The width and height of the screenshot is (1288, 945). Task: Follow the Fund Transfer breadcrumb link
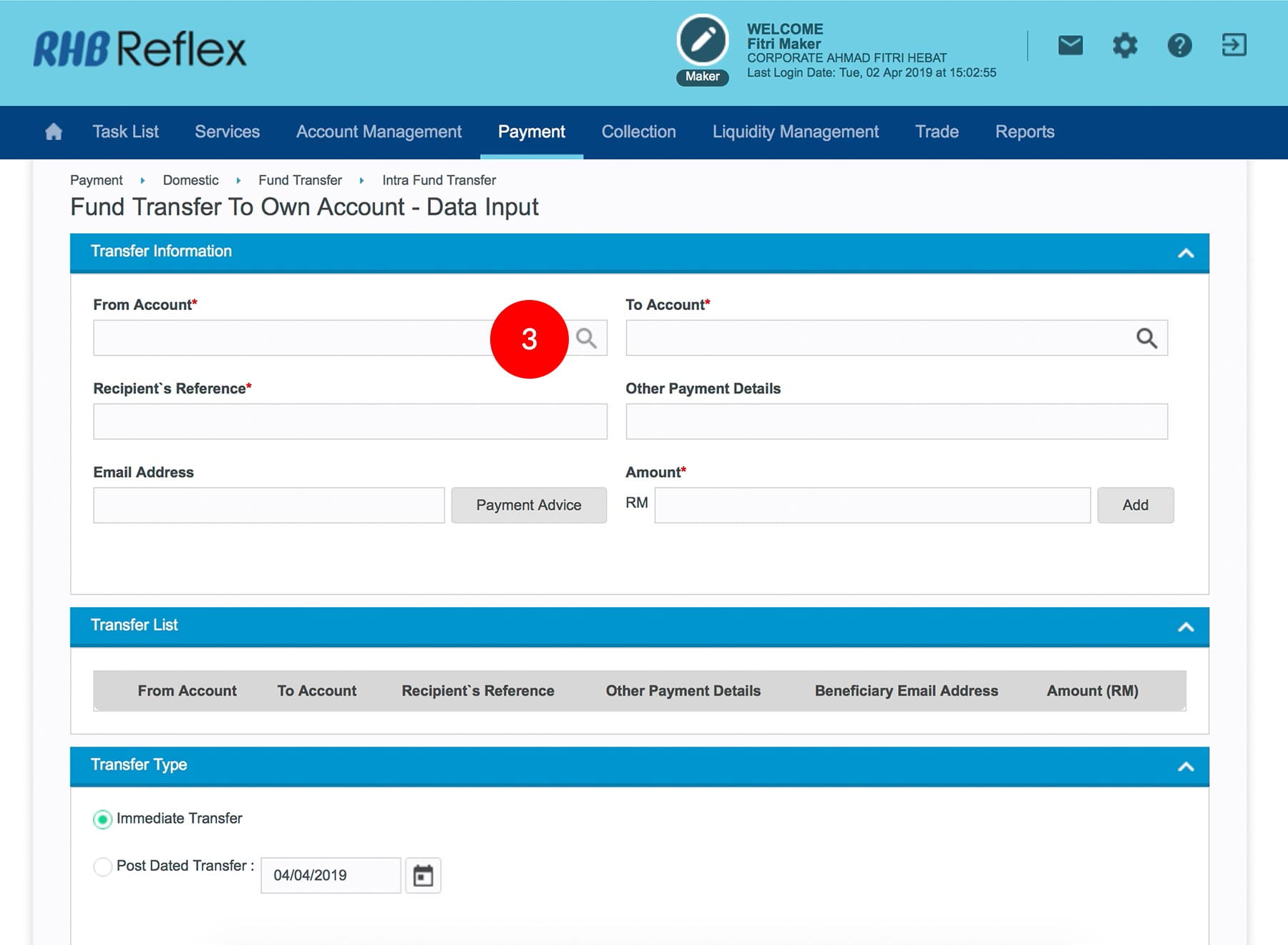(x=300, y=180)
